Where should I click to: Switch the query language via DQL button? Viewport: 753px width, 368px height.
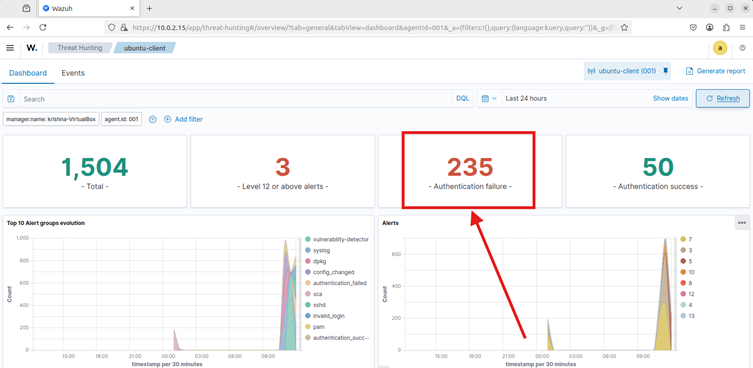[462, 98]
